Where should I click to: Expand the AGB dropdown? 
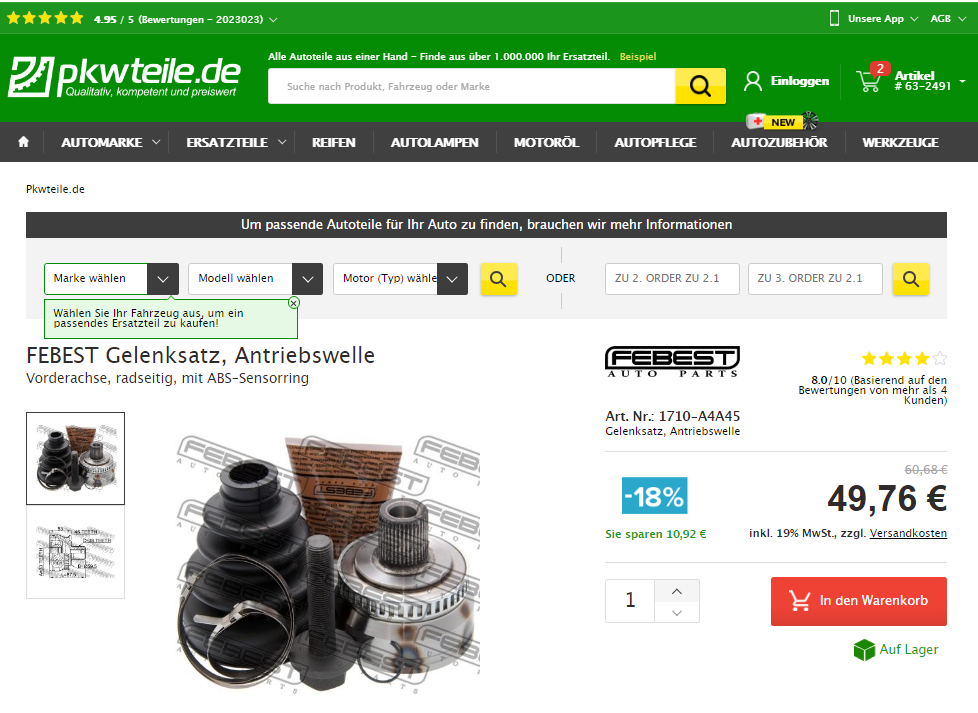948,19
